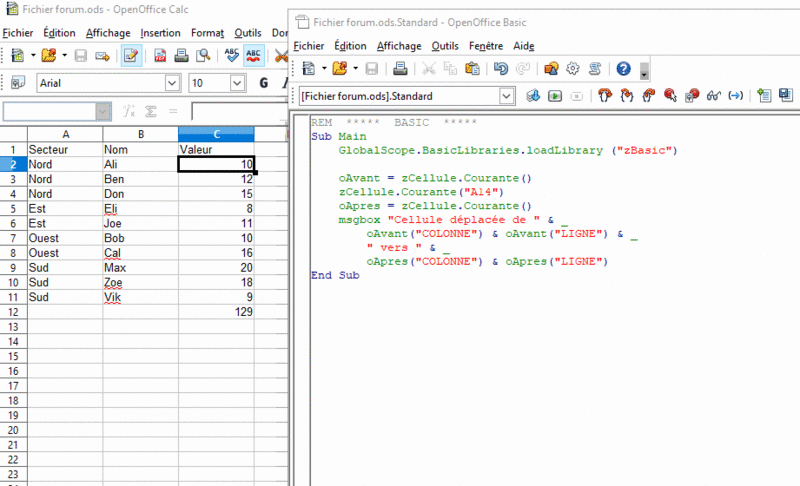Click row 12 header in the spreadsheet
Viewport: 800px width, 486px height.
pos(13,312)
